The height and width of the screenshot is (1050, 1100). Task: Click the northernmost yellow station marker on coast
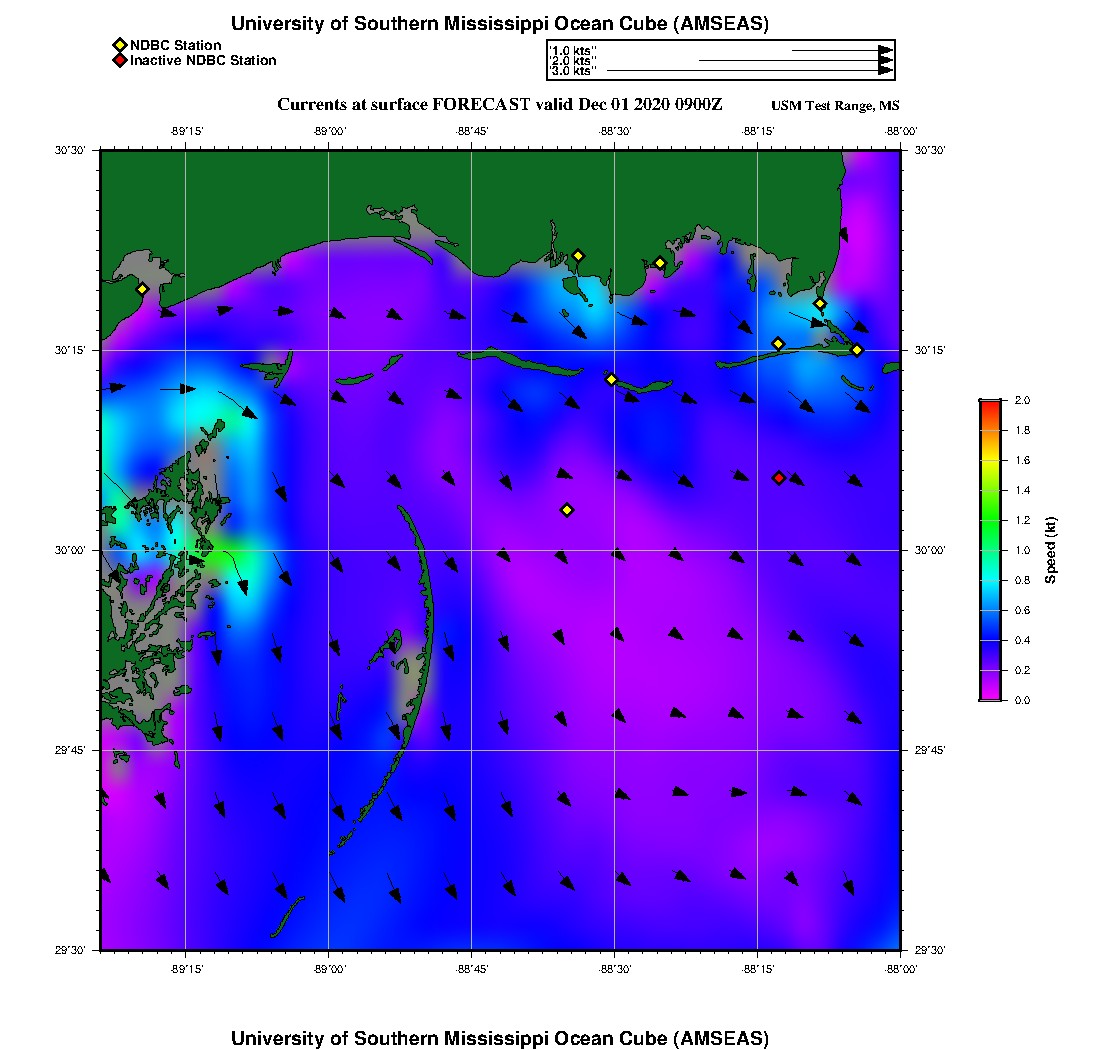(x=578, y=255)
